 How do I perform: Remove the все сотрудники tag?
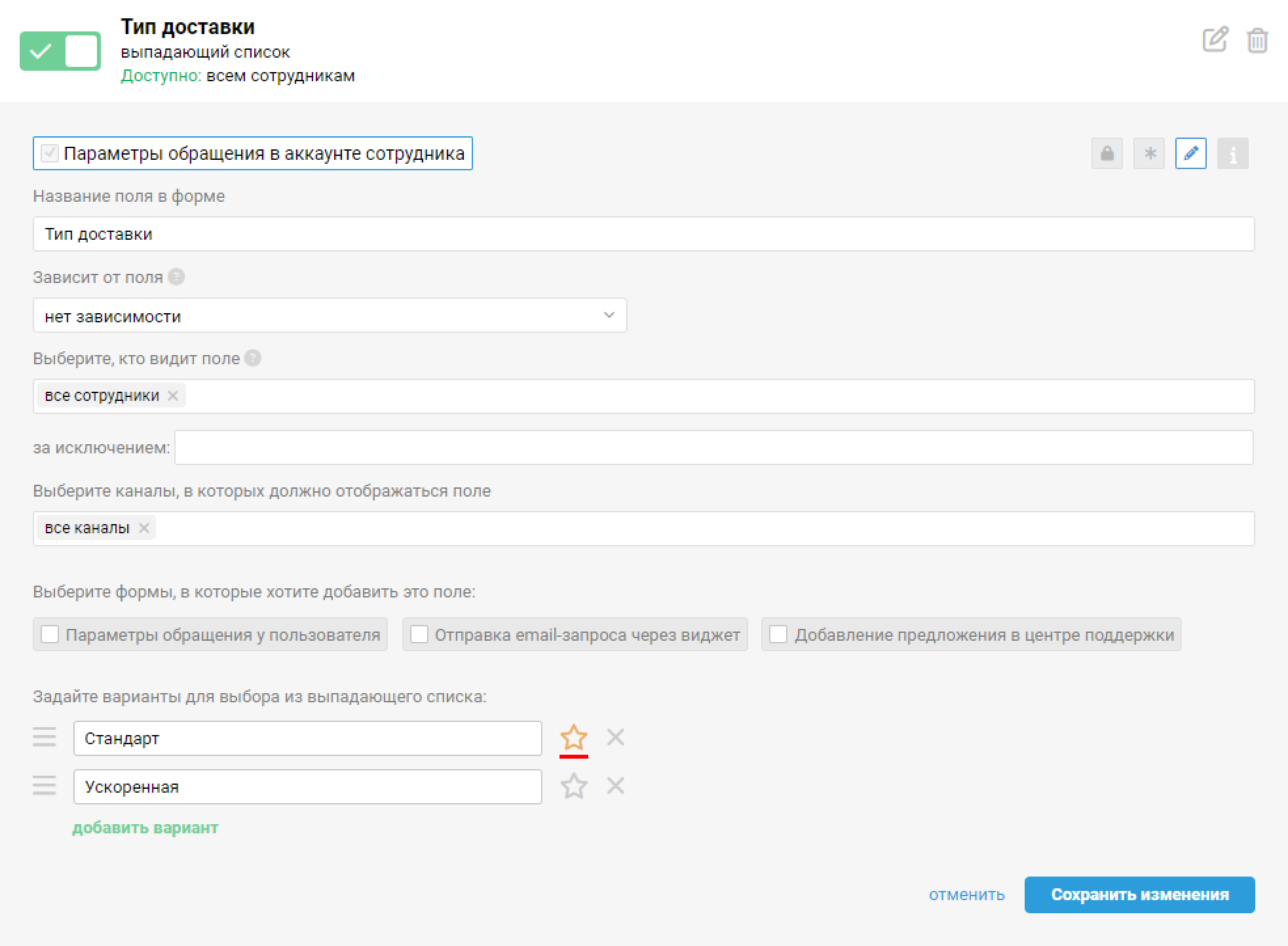point(173,396)
